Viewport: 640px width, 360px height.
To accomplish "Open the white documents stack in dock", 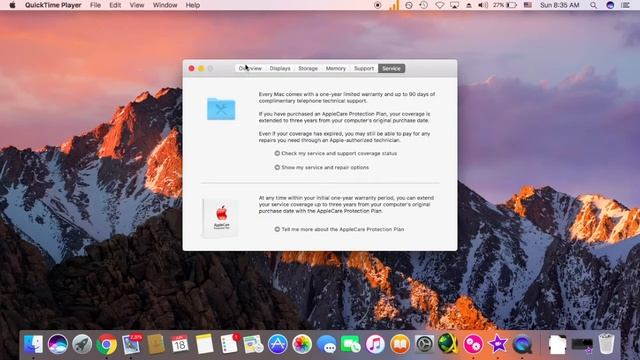I will point(558,344).
